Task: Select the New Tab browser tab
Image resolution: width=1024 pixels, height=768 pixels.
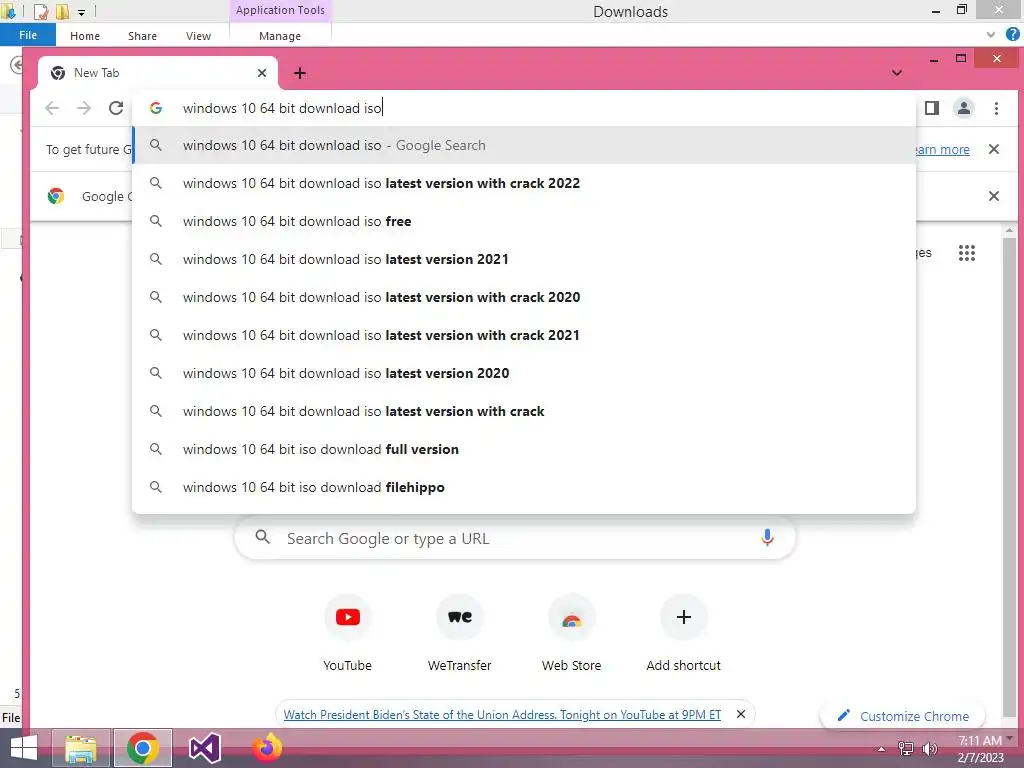Action: (x=157, y=73)
